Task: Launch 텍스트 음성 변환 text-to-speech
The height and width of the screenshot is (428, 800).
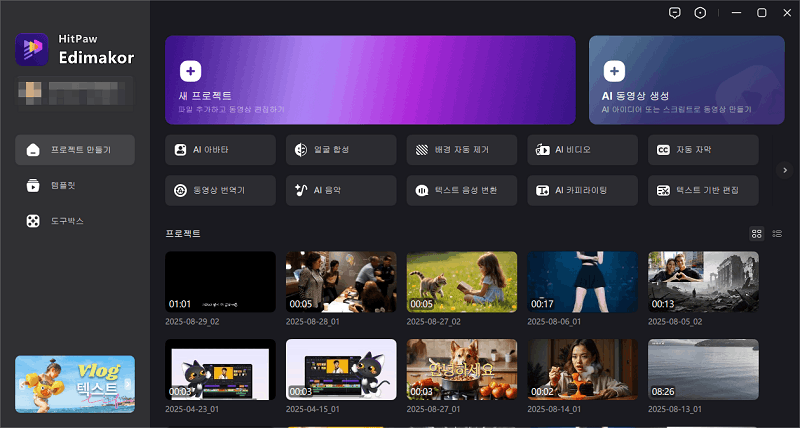Action: [462, 190]
